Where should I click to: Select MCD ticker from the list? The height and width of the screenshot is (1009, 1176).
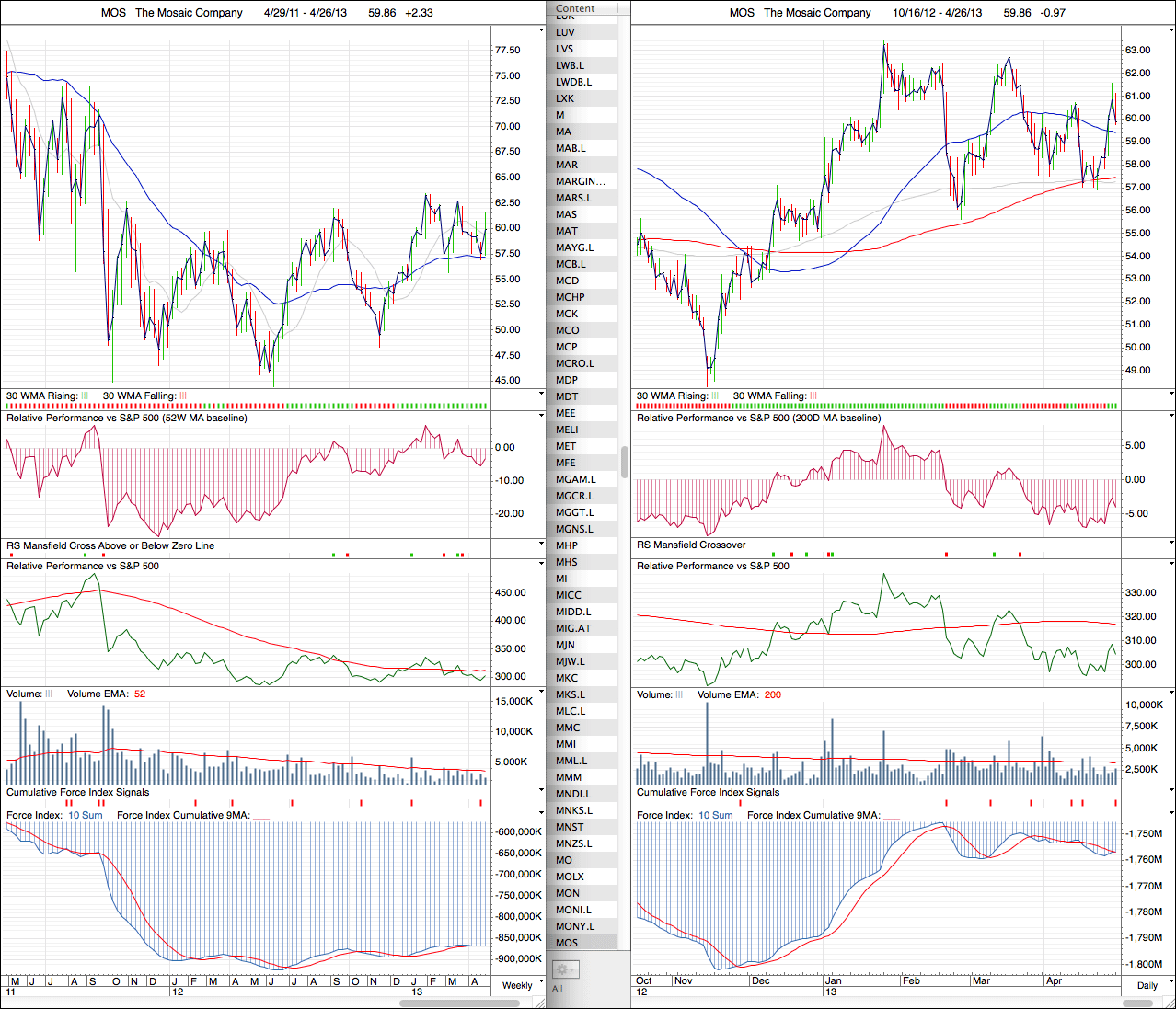pos(567,281)
